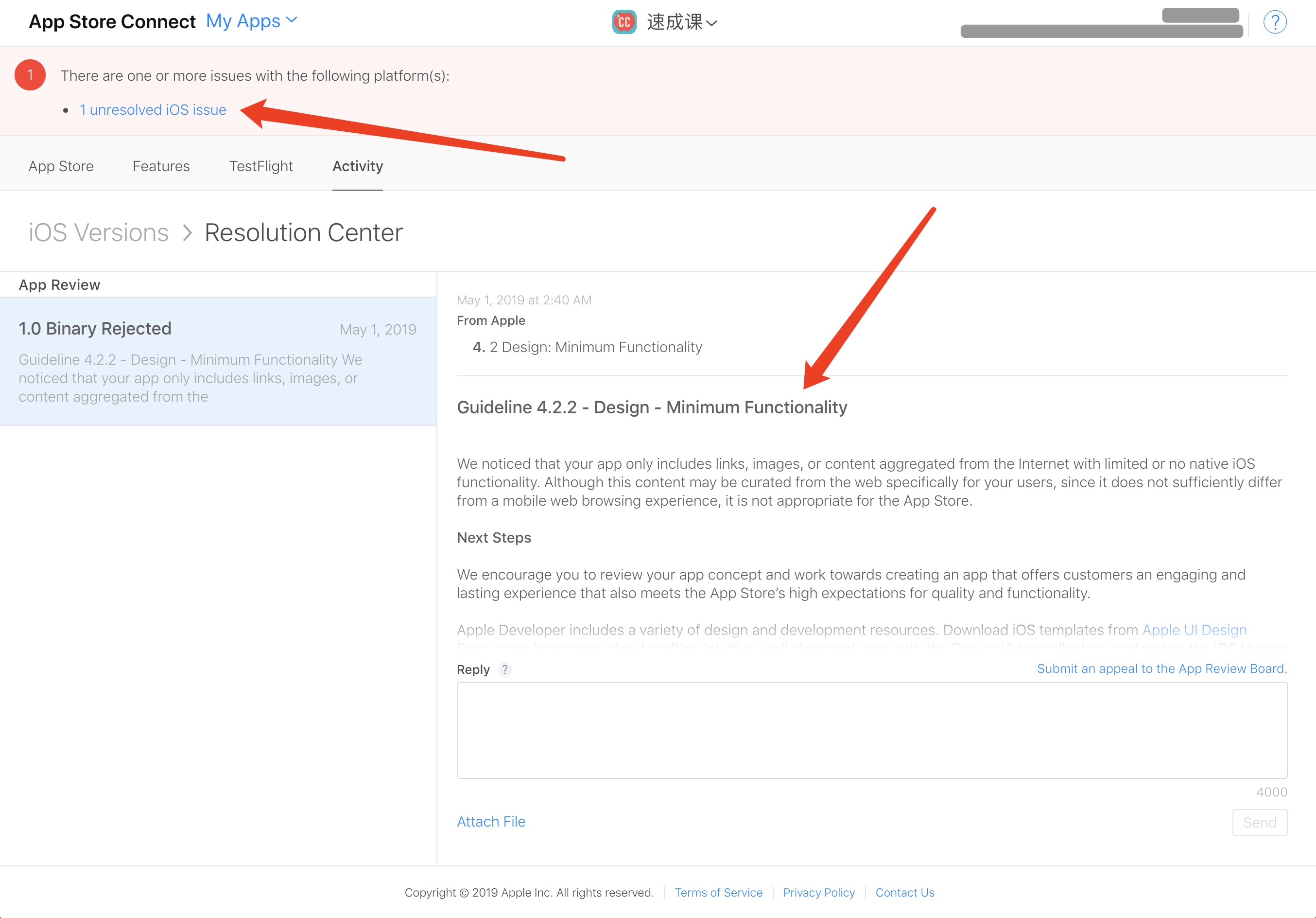
Task: Go to the TestFlight tab
Action: click(261, 166)
